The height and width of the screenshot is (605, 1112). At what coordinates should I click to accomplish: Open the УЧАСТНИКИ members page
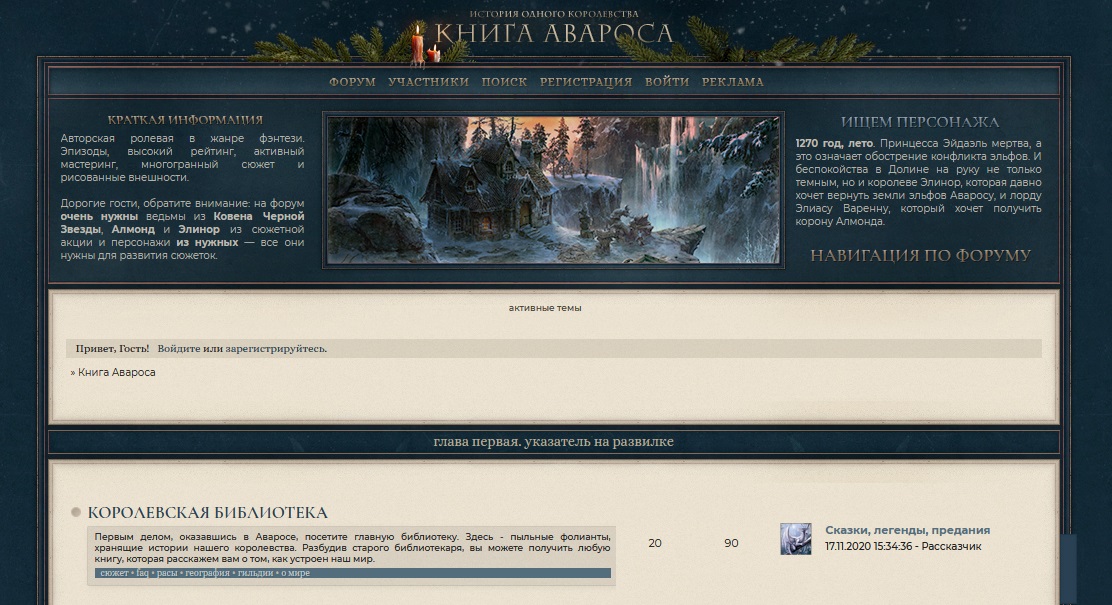tap(428, 82)
